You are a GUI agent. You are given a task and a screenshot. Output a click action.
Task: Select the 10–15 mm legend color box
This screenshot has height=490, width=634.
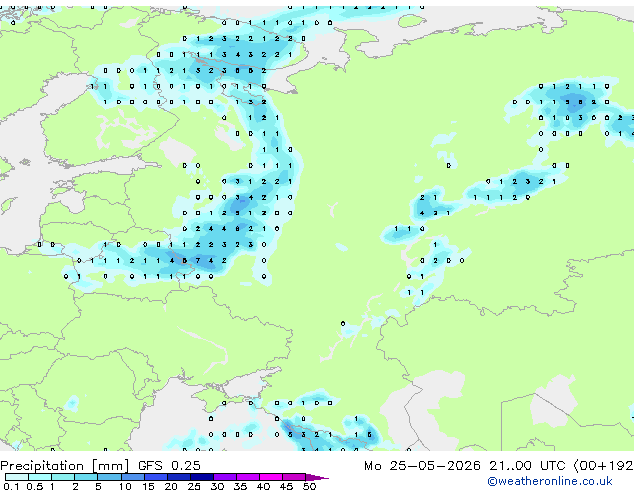click(133, 477)
